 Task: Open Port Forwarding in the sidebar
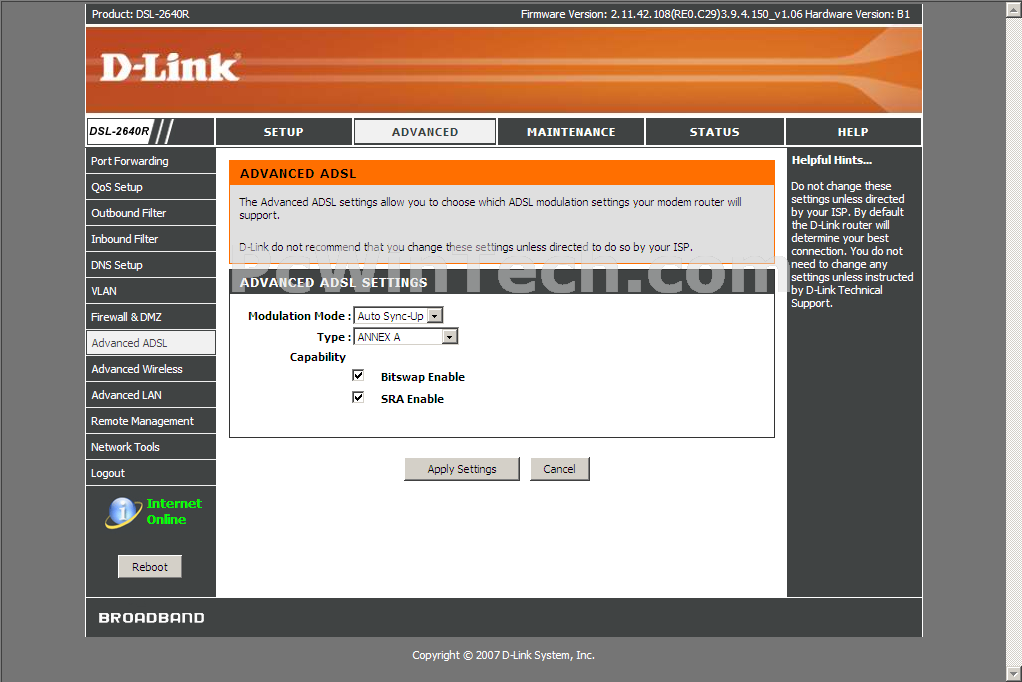[x=151, y=161]
